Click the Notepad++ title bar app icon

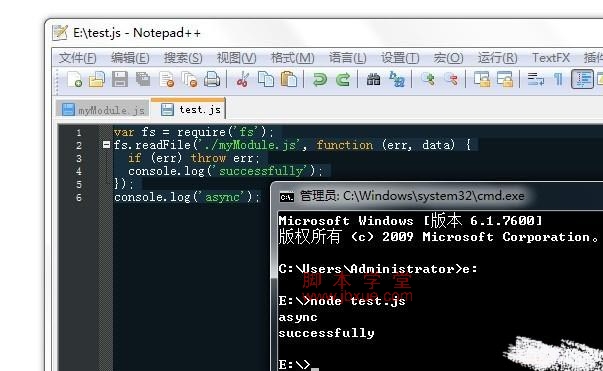coord(60,33)
